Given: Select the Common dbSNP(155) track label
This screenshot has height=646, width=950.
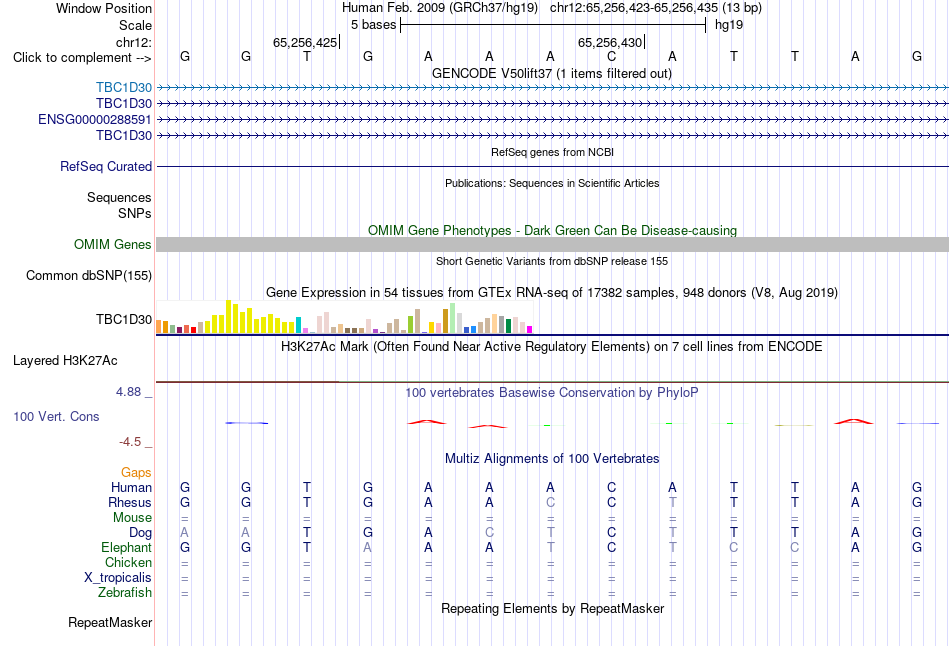Looking at the screenshot, I should click(x=88, y=276).
